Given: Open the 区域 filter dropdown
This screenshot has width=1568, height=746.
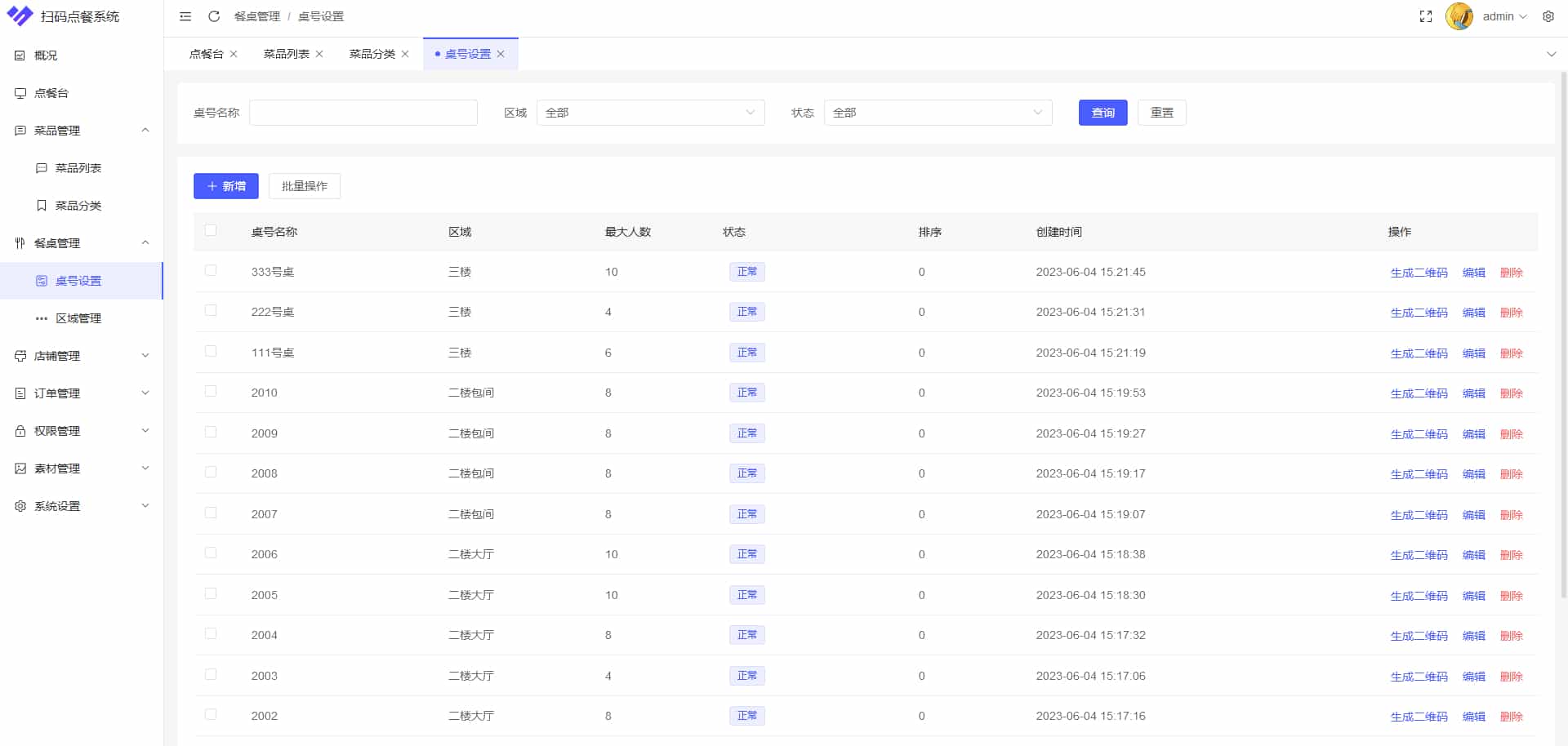Looking at the screenshot, I should click(x=649, y=113).
